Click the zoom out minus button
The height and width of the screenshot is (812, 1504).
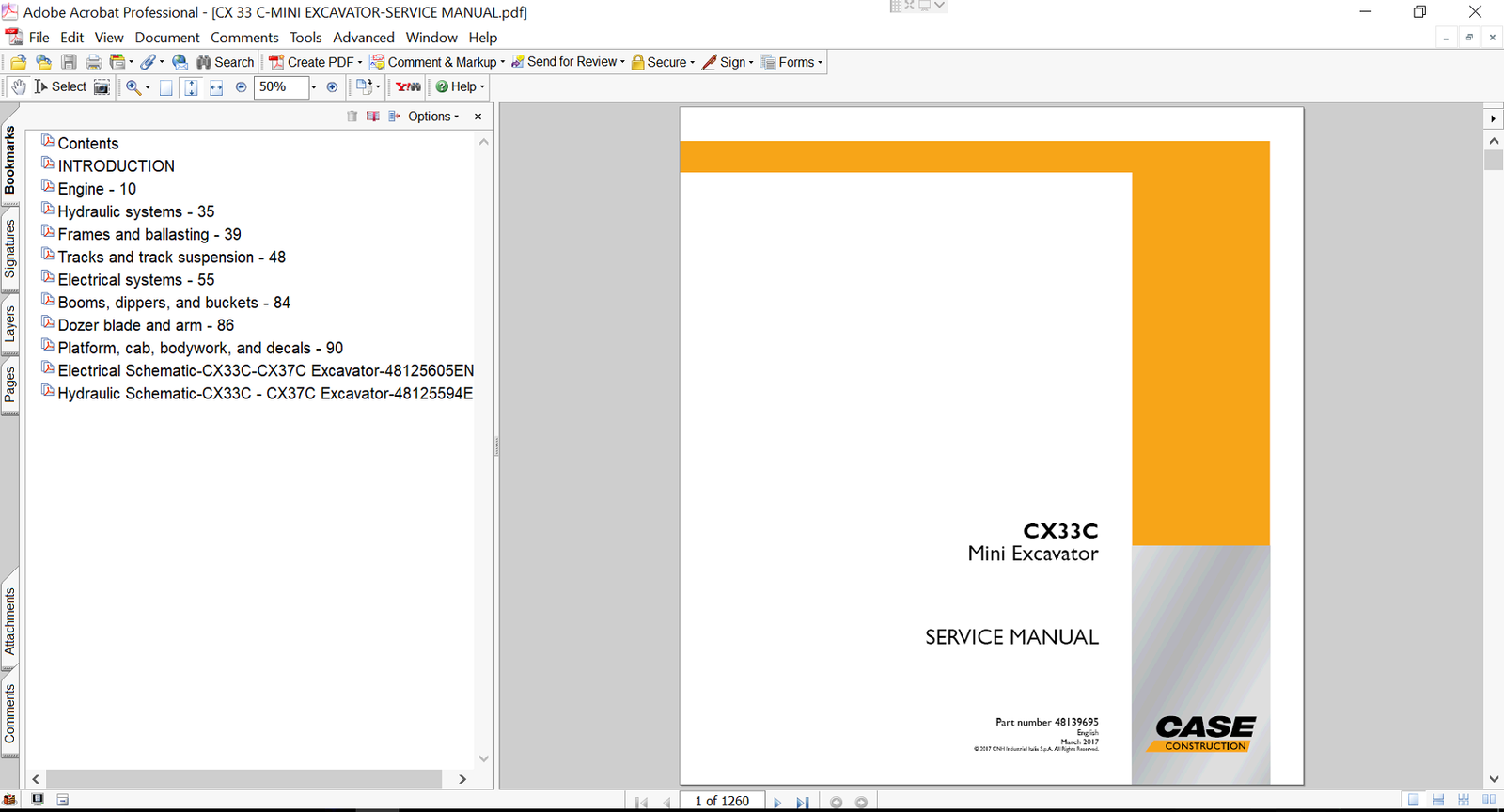241,86
